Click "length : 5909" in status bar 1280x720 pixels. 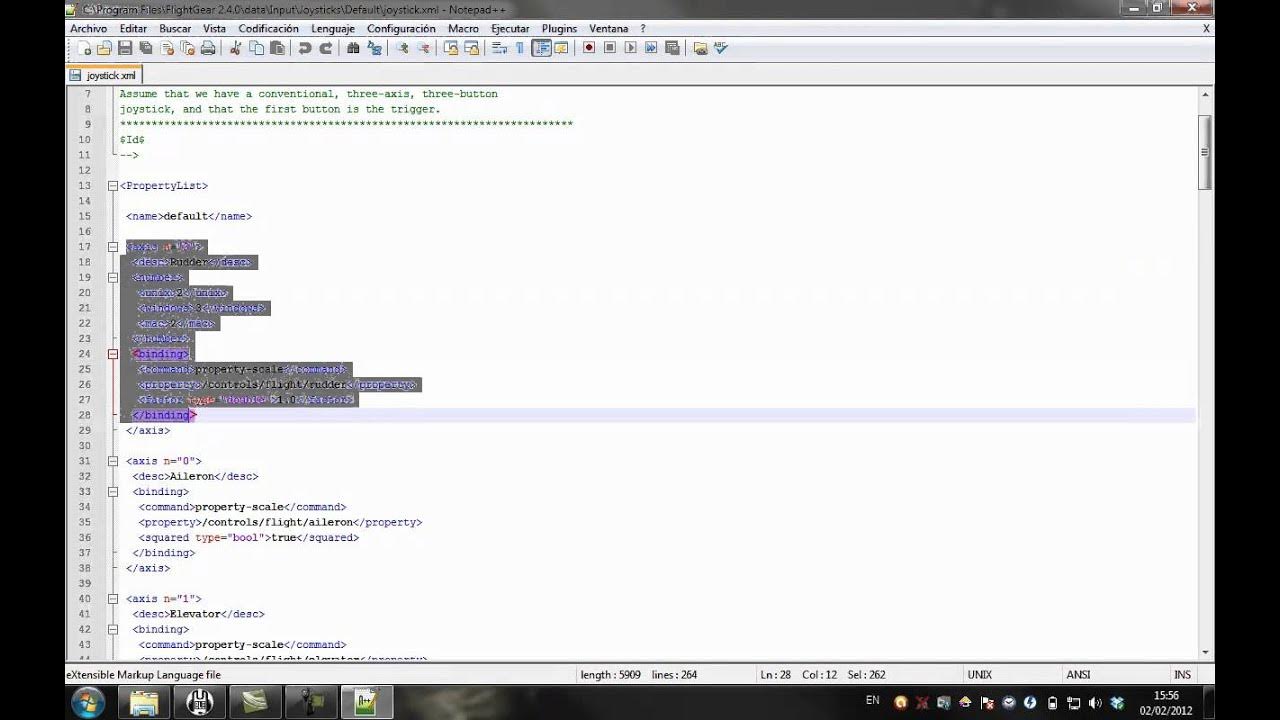click(611, 675)
